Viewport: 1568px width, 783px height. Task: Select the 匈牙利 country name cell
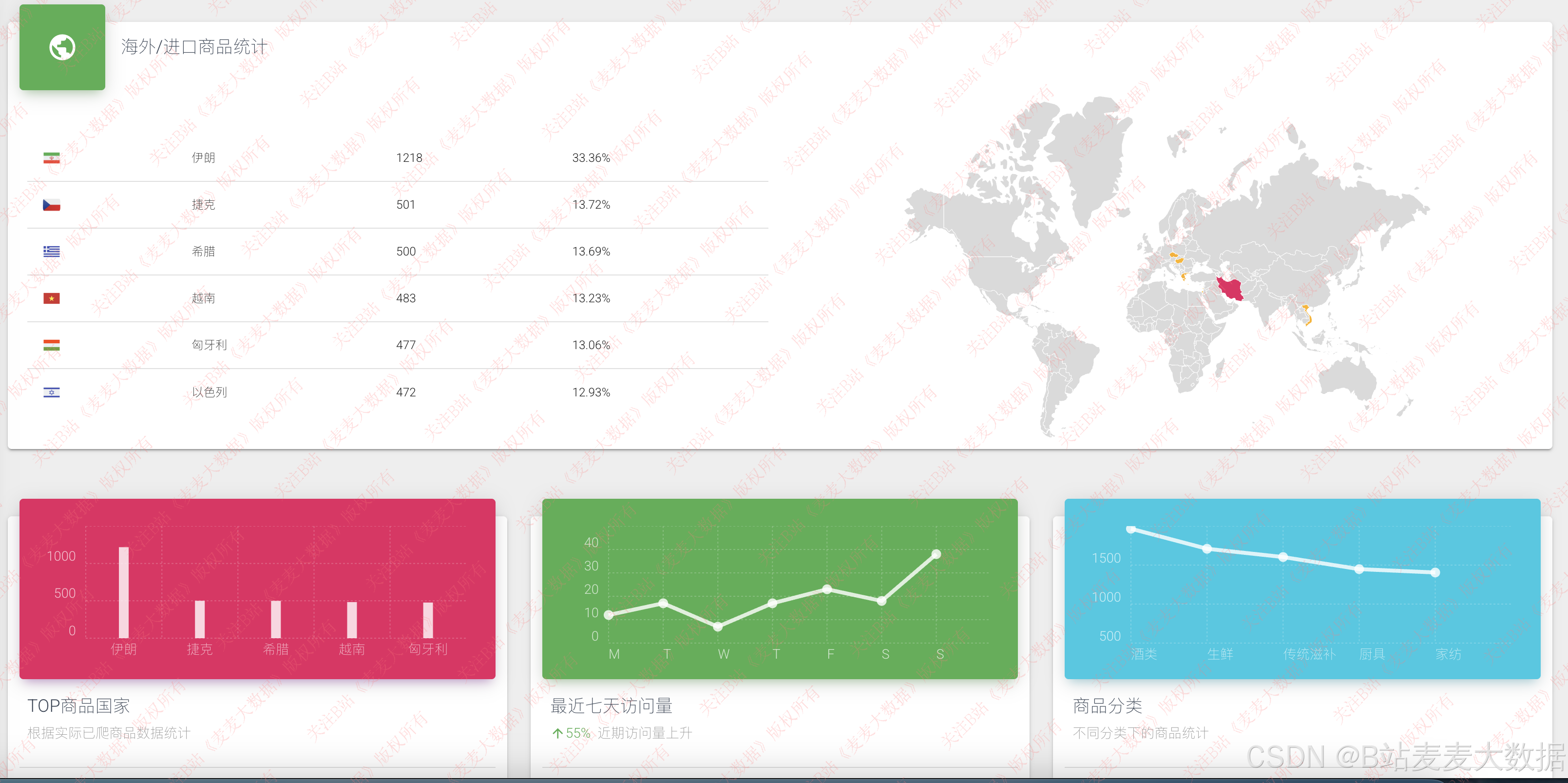click(x=210, y=345)
